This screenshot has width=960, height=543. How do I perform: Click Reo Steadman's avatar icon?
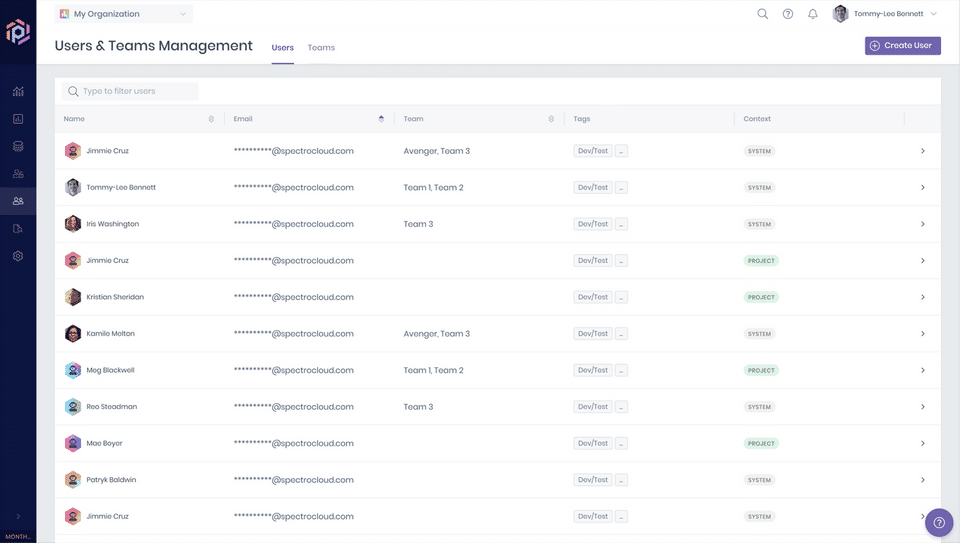(73, 406)
